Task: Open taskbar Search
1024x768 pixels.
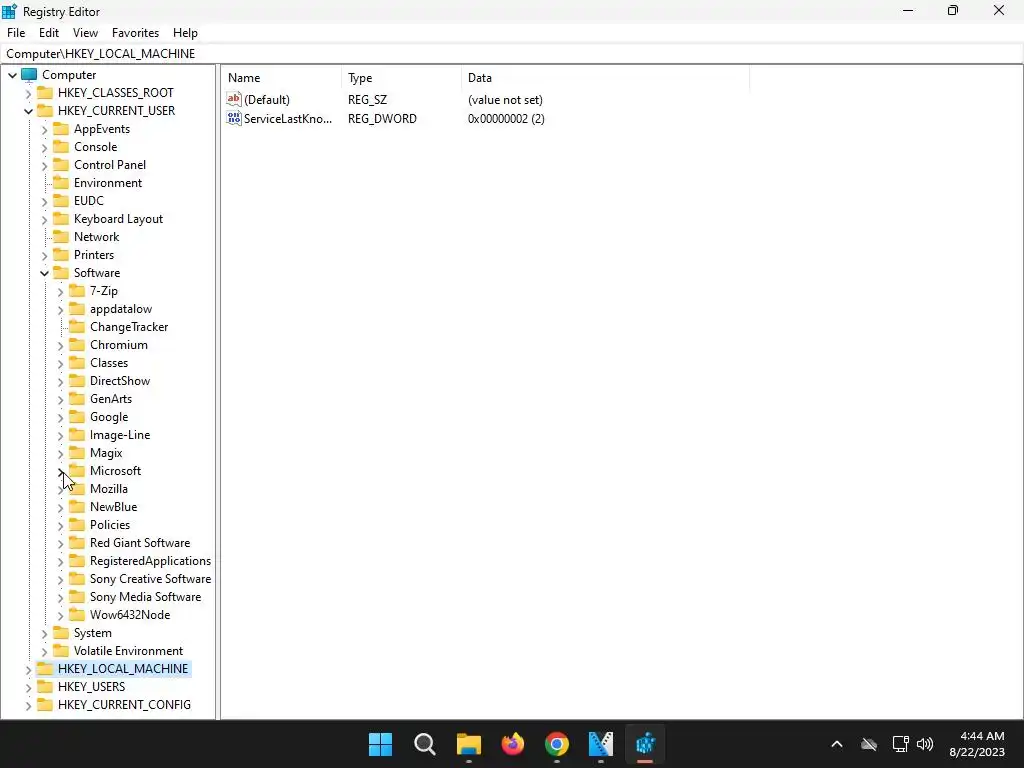Action: coord(424,744)
